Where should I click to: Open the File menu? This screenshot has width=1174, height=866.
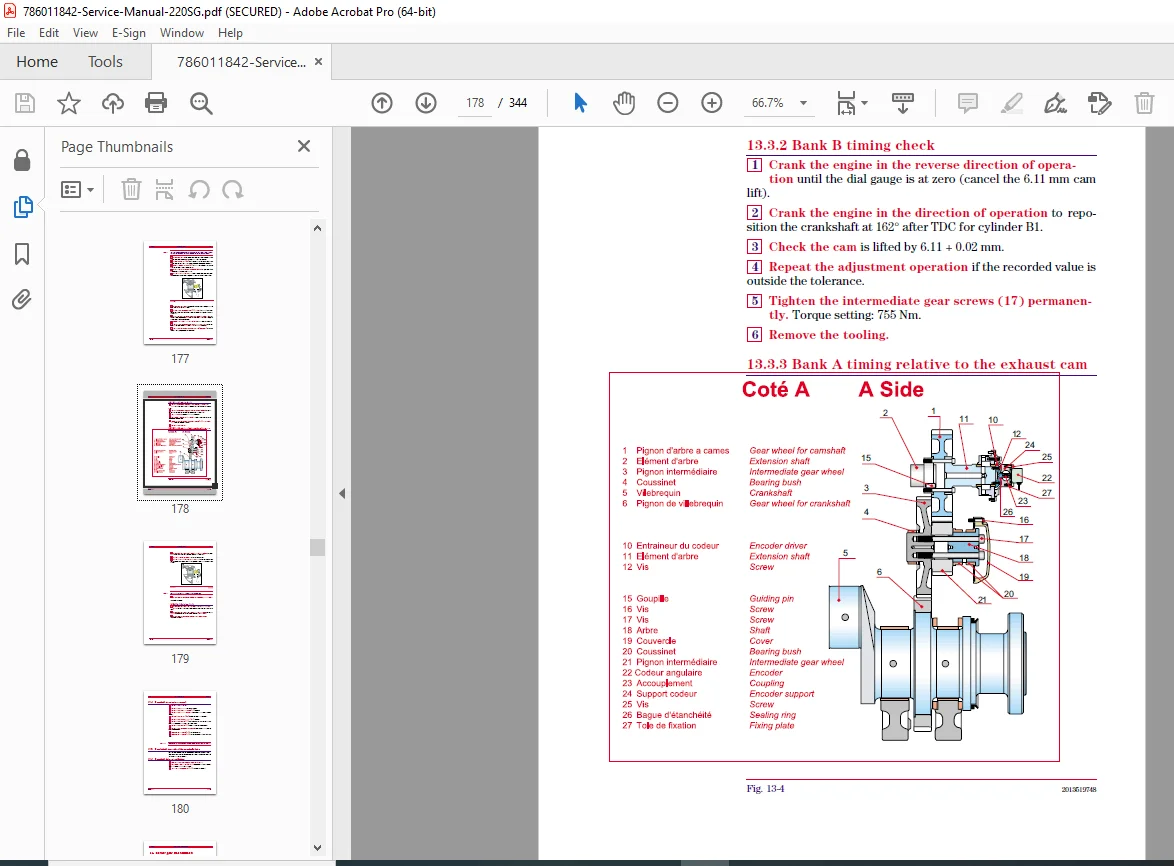click(16, 33)
